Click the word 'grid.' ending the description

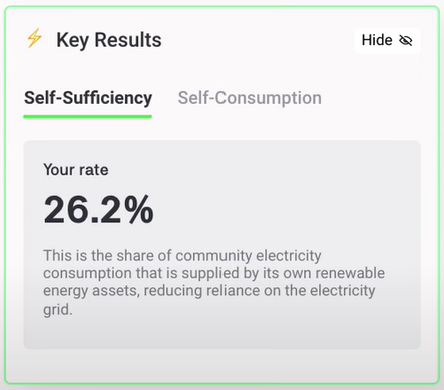click(58, 310)
